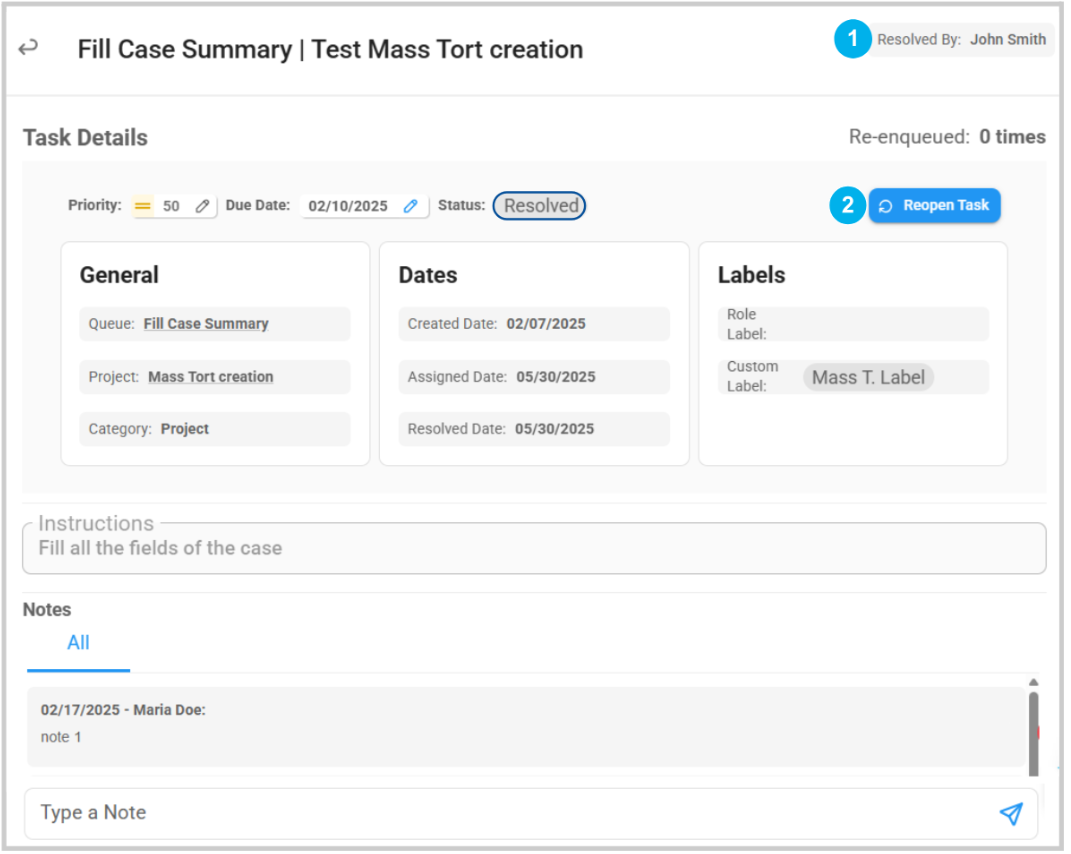Edit priority with the pencil icon

[x=203, y=206]
